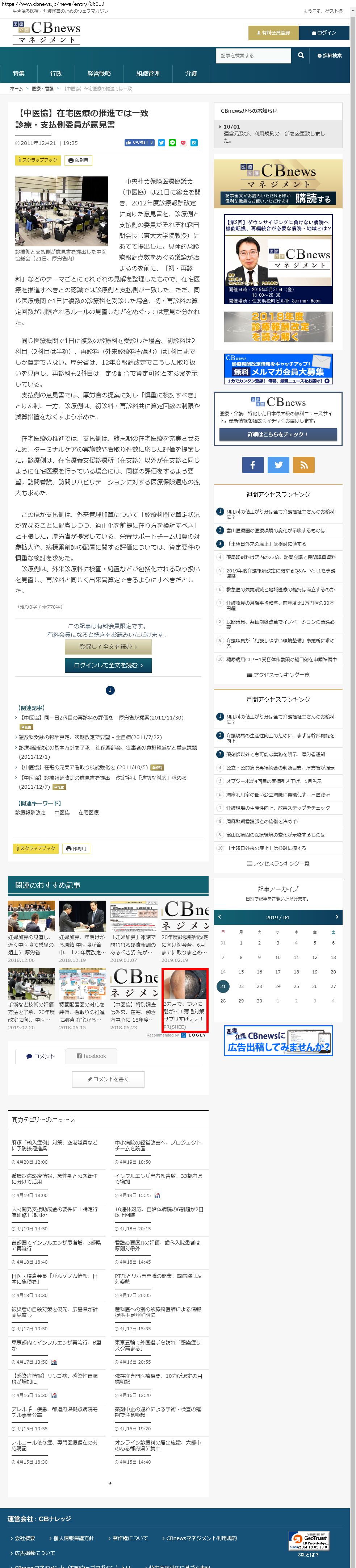Click the ダウンサイジング seminar banner

(x=278, y=259)
